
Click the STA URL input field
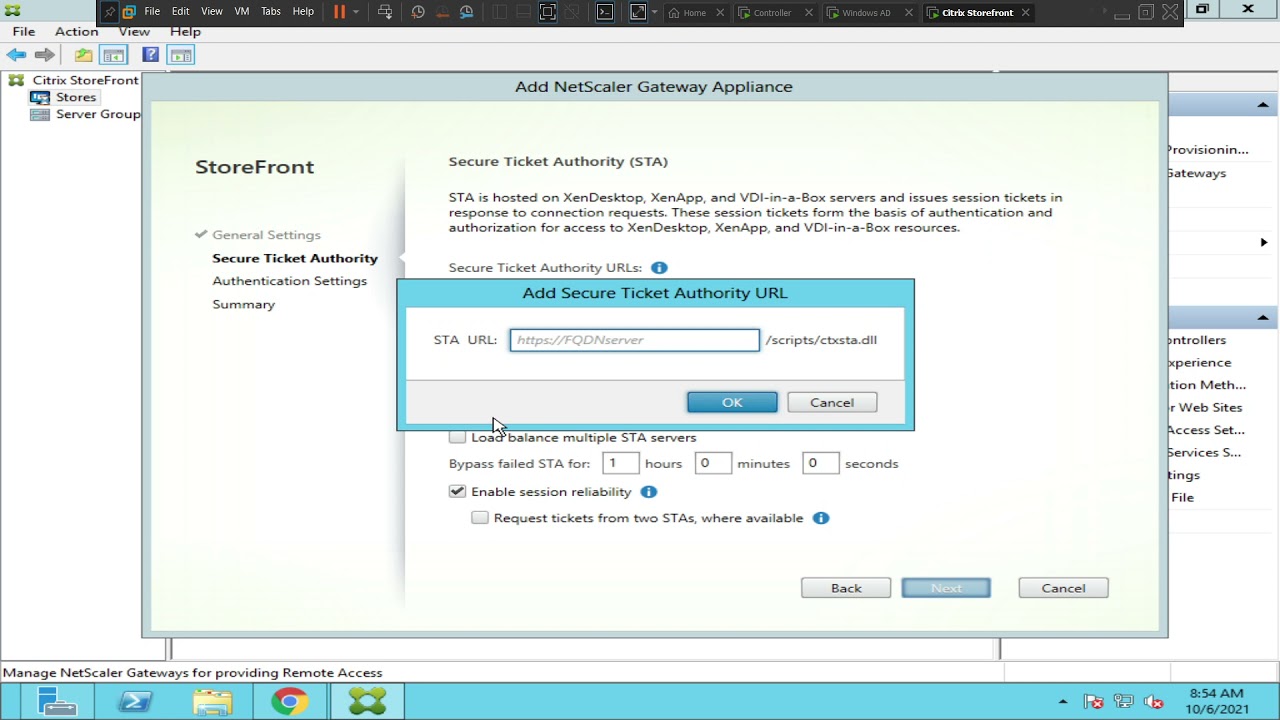(635, 340)
